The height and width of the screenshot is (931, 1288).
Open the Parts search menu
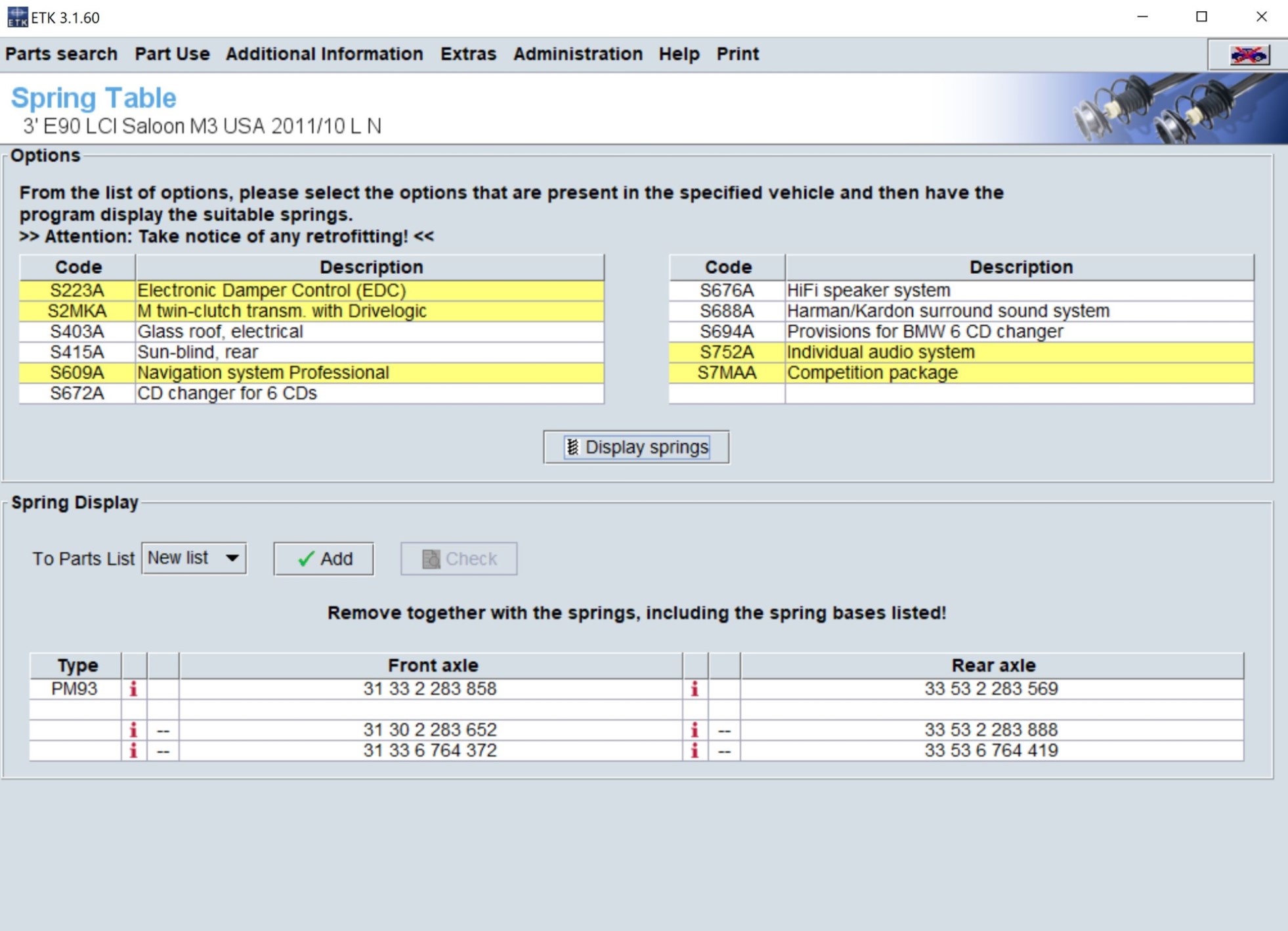(61, 54)
